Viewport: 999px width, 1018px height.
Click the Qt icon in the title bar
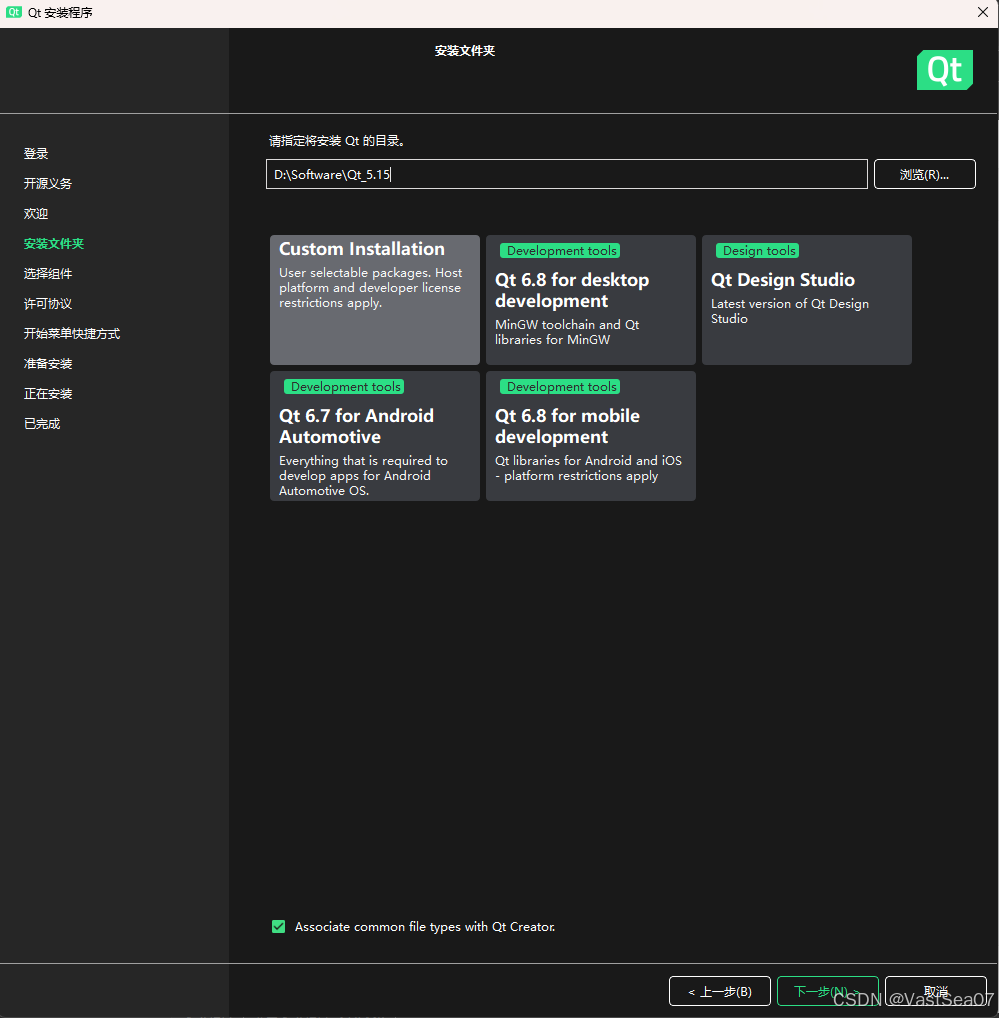click(14, 12)
